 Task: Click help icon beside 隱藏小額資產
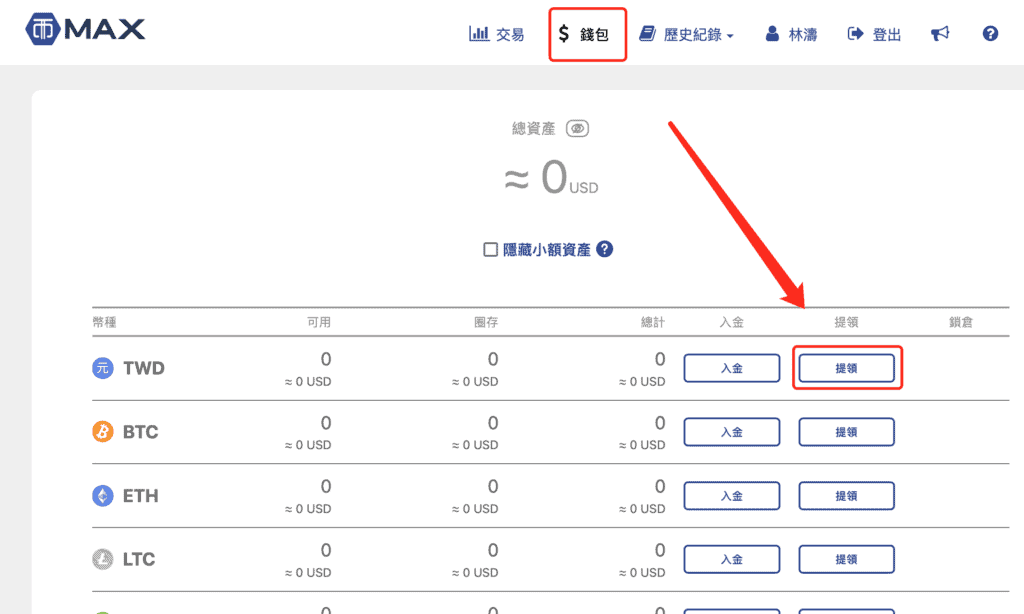click(605, 249)
